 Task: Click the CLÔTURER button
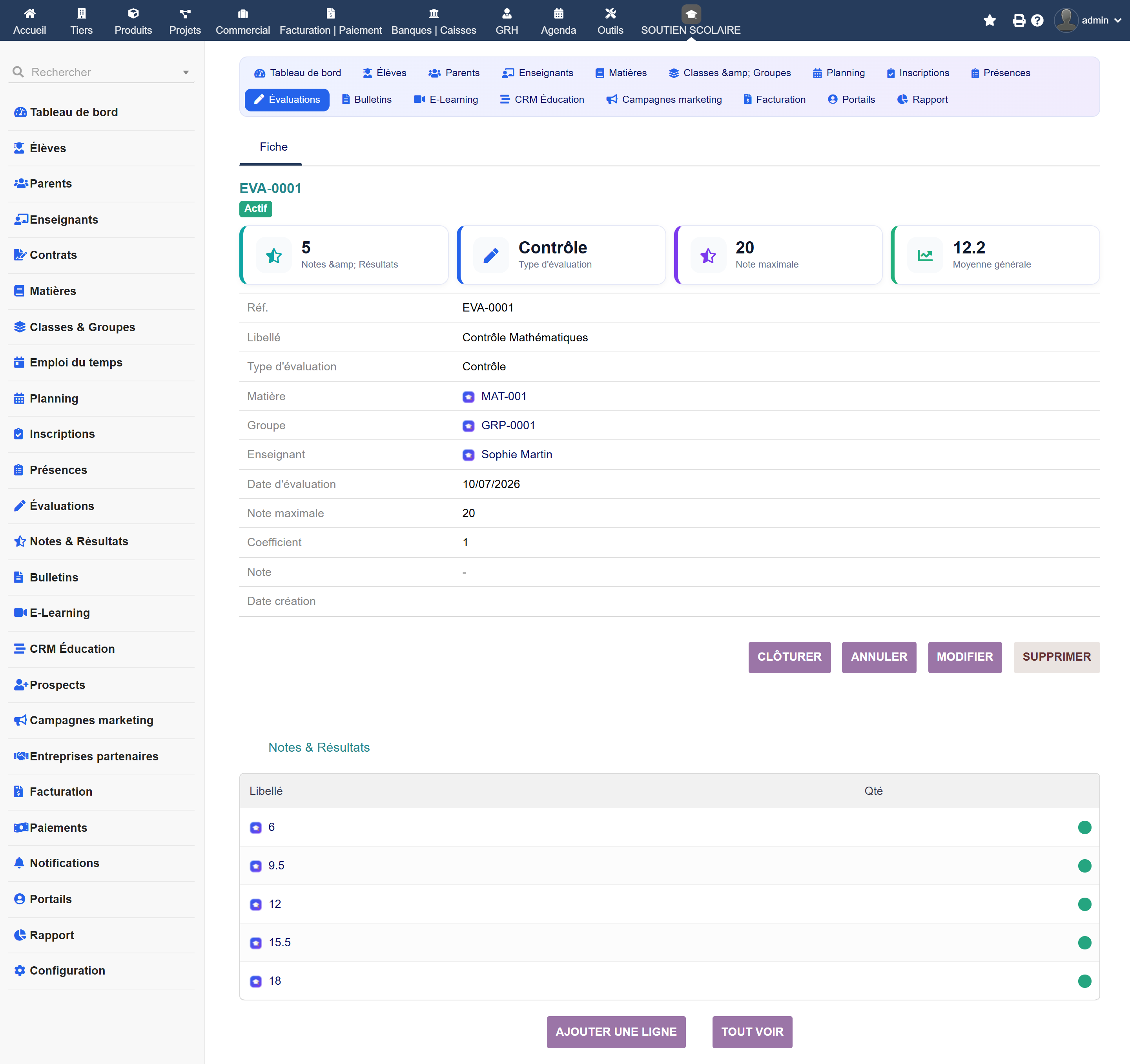(789, 657)
